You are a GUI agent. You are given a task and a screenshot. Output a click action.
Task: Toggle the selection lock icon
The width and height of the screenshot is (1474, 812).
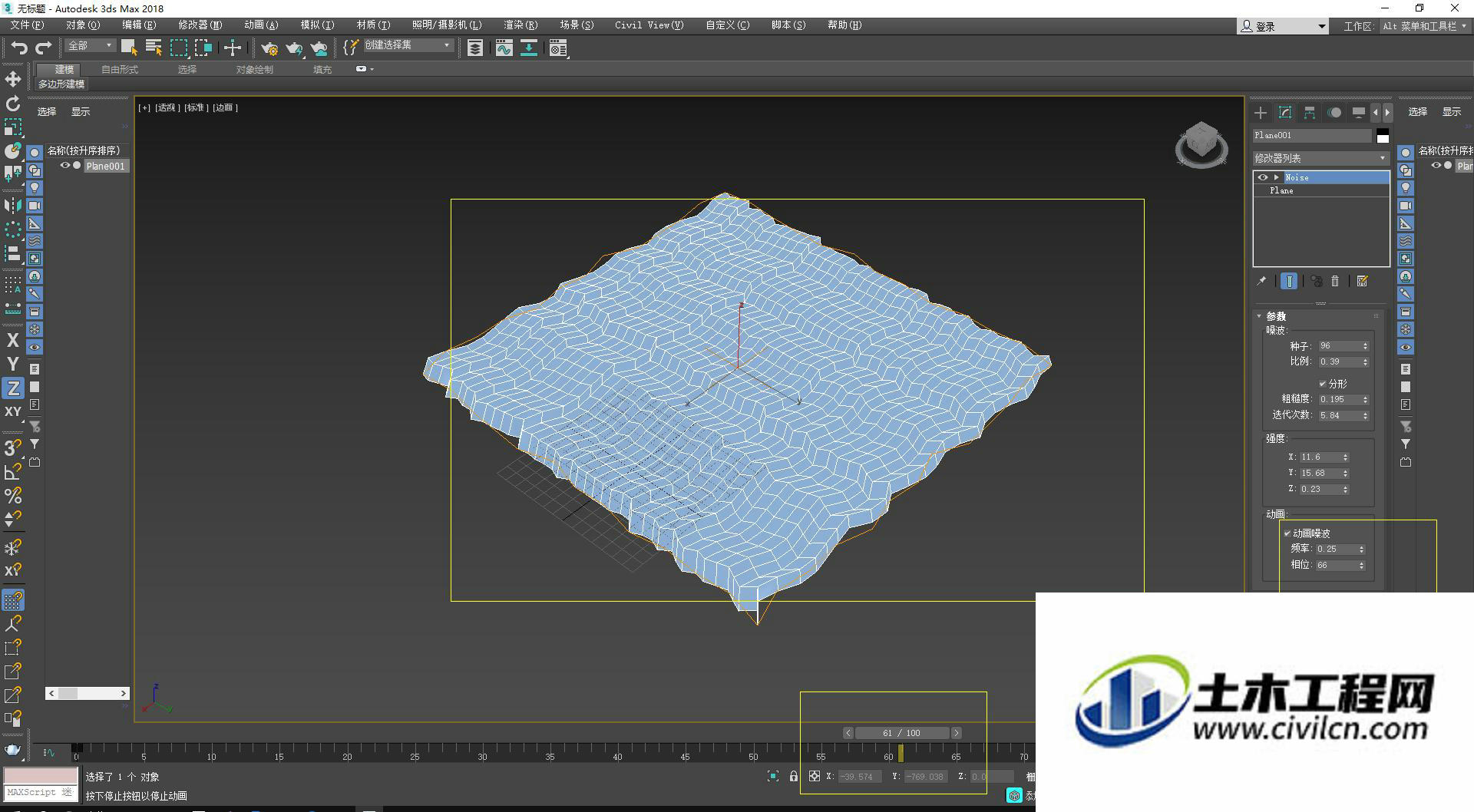[794, 777]
